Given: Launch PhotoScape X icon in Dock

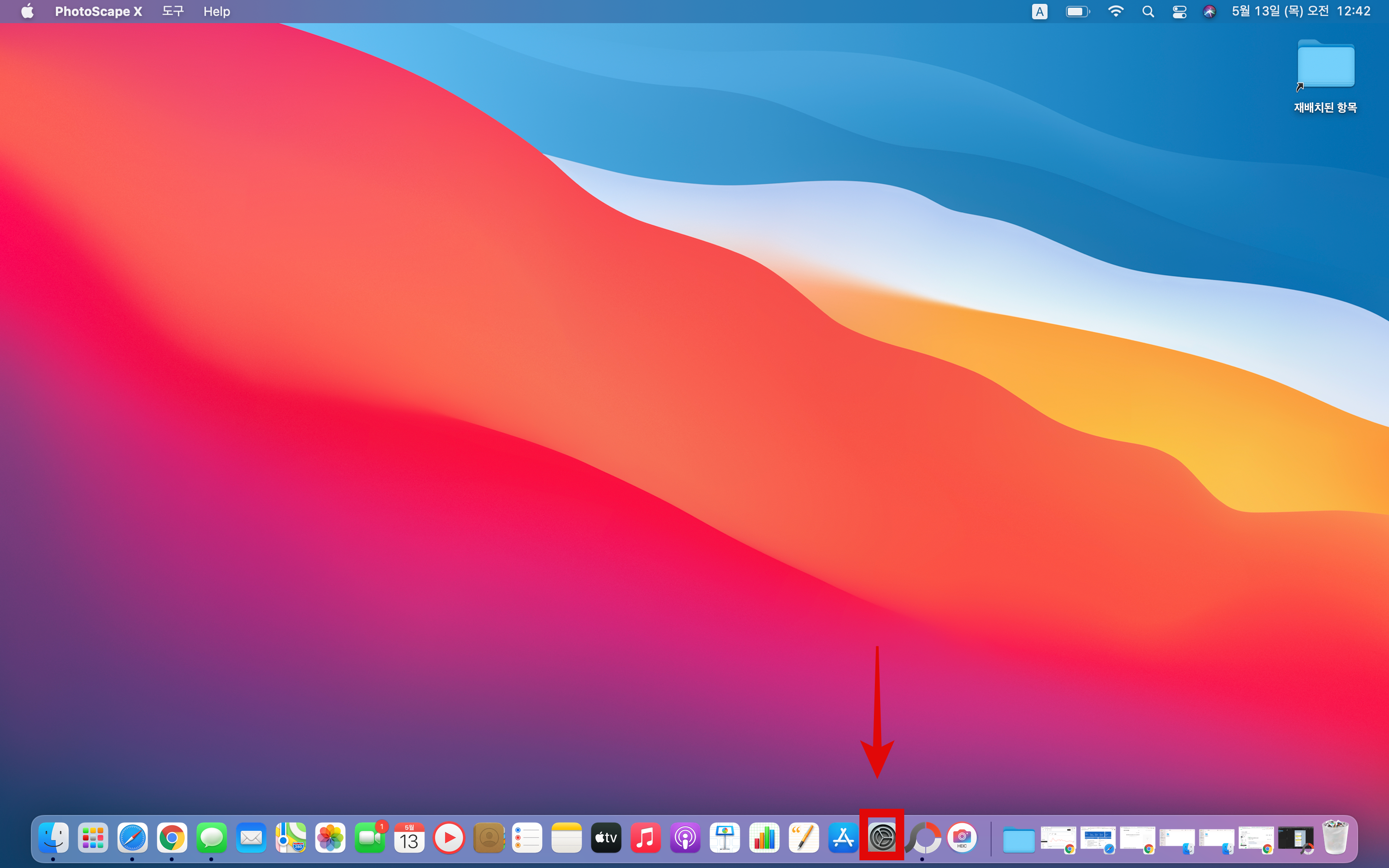Looking at the screenshot, I should coord(922,838).
